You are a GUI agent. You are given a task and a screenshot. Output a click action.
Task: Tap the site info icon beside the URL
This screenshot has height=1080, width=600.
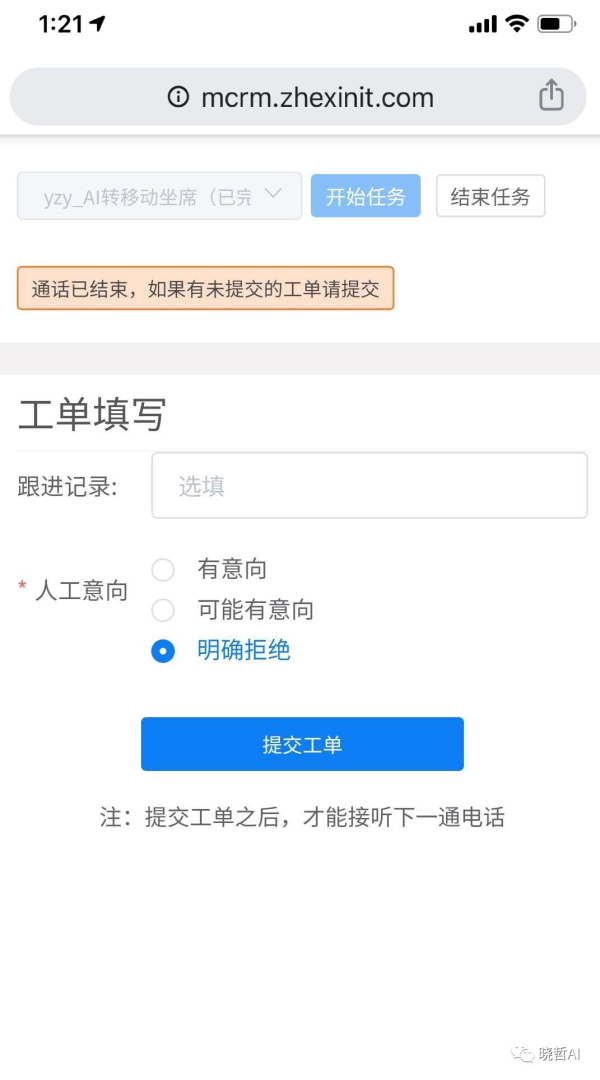pos(178,96)
